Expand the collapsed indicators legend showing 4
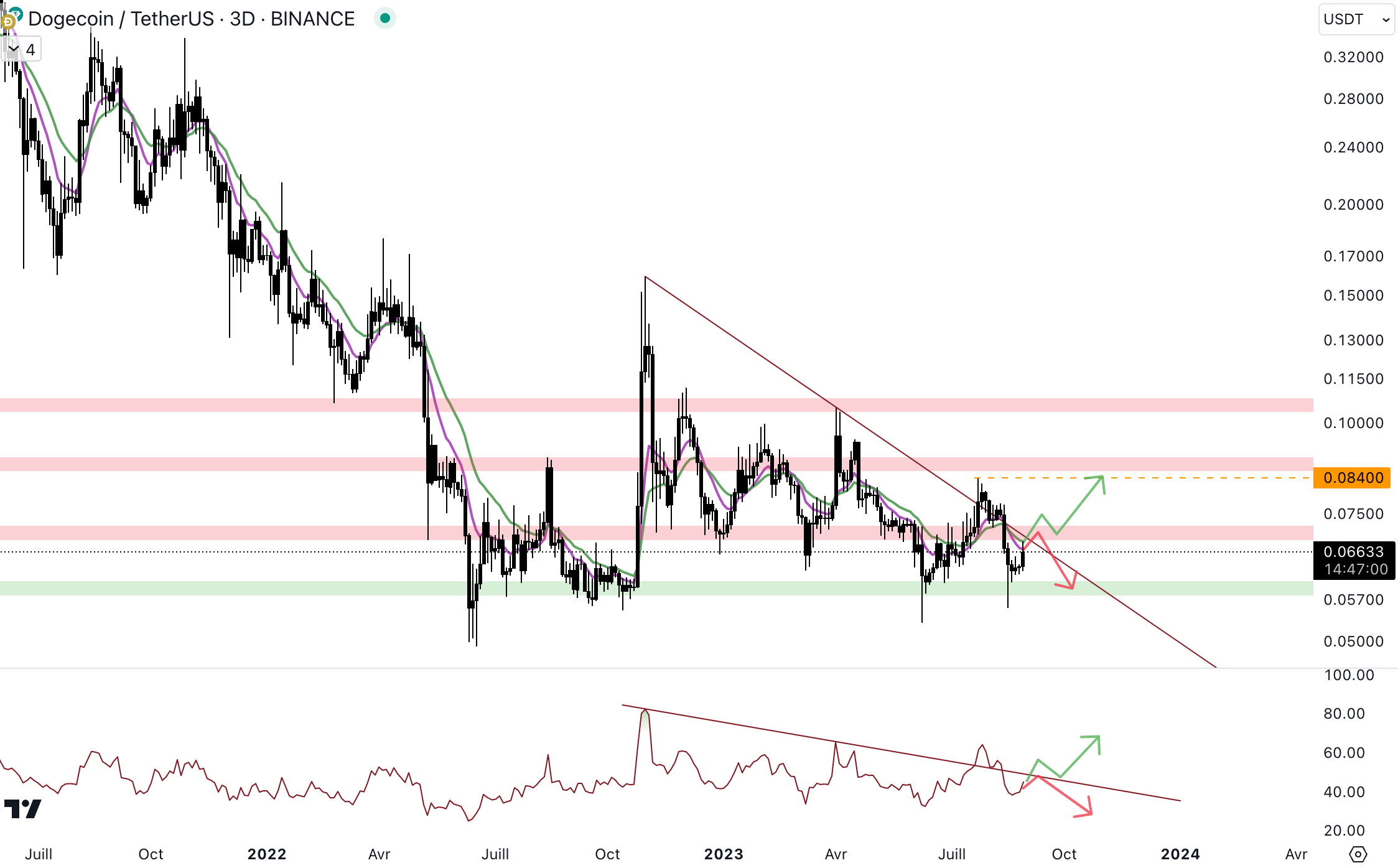 [22, 50]
